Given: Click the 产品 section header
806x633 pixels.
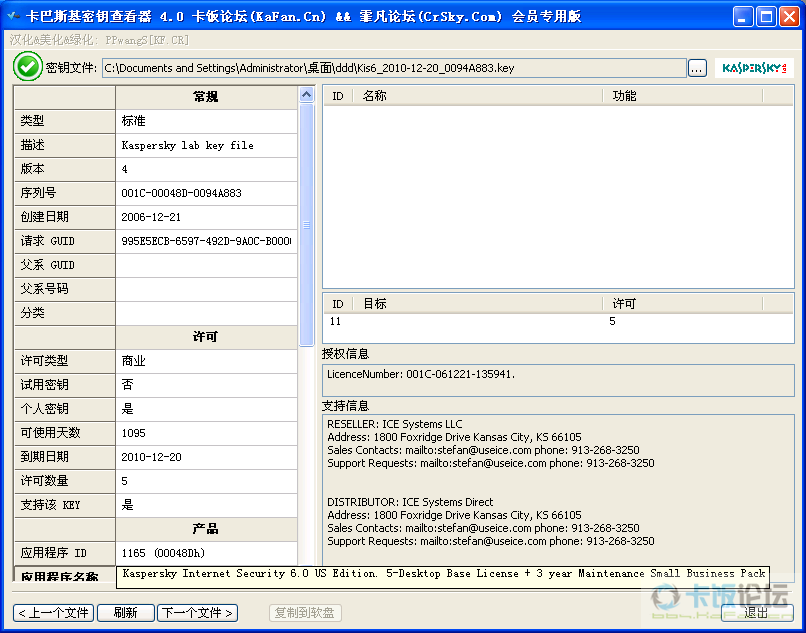Looking at the screenshot, I should 206,529.
